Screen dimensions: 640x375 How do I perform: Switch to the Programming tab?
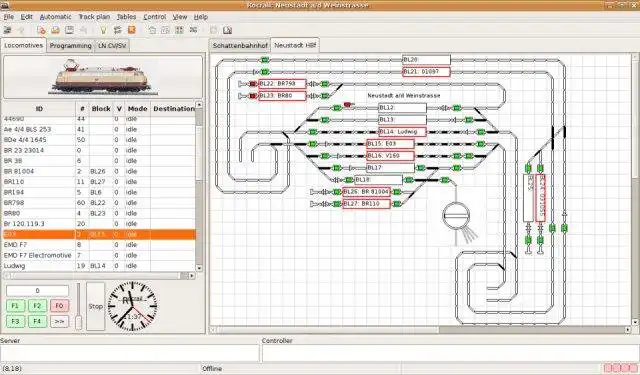point(71,46)
